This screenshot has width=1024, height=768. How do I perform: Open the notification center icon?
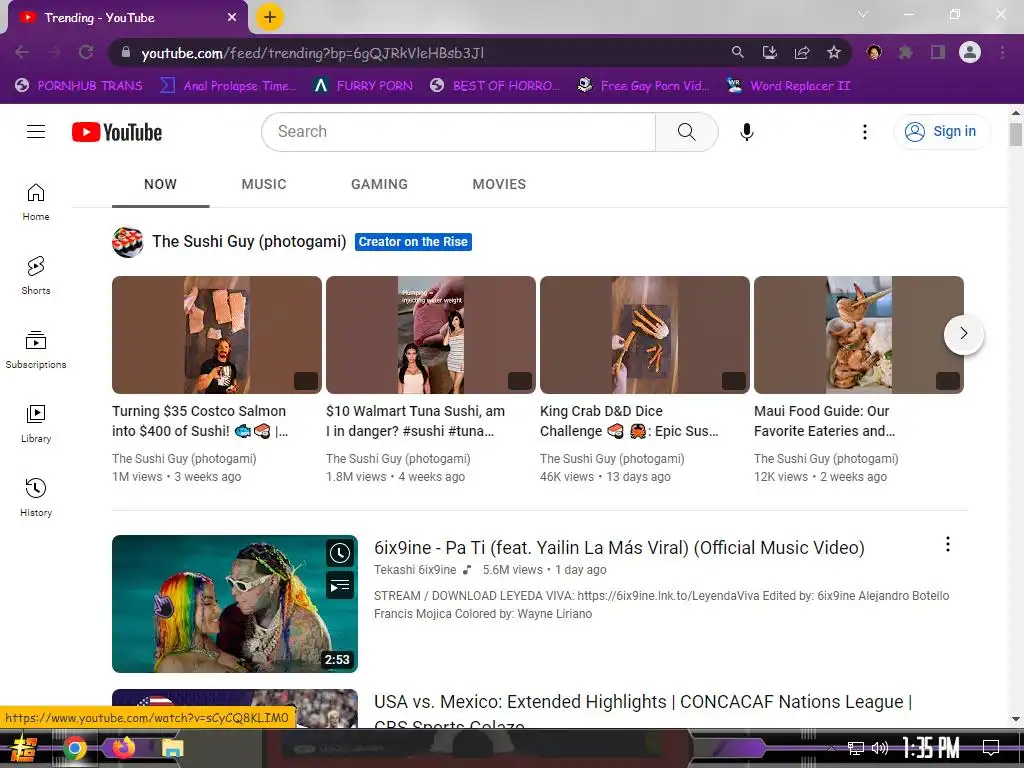point(991,748)
